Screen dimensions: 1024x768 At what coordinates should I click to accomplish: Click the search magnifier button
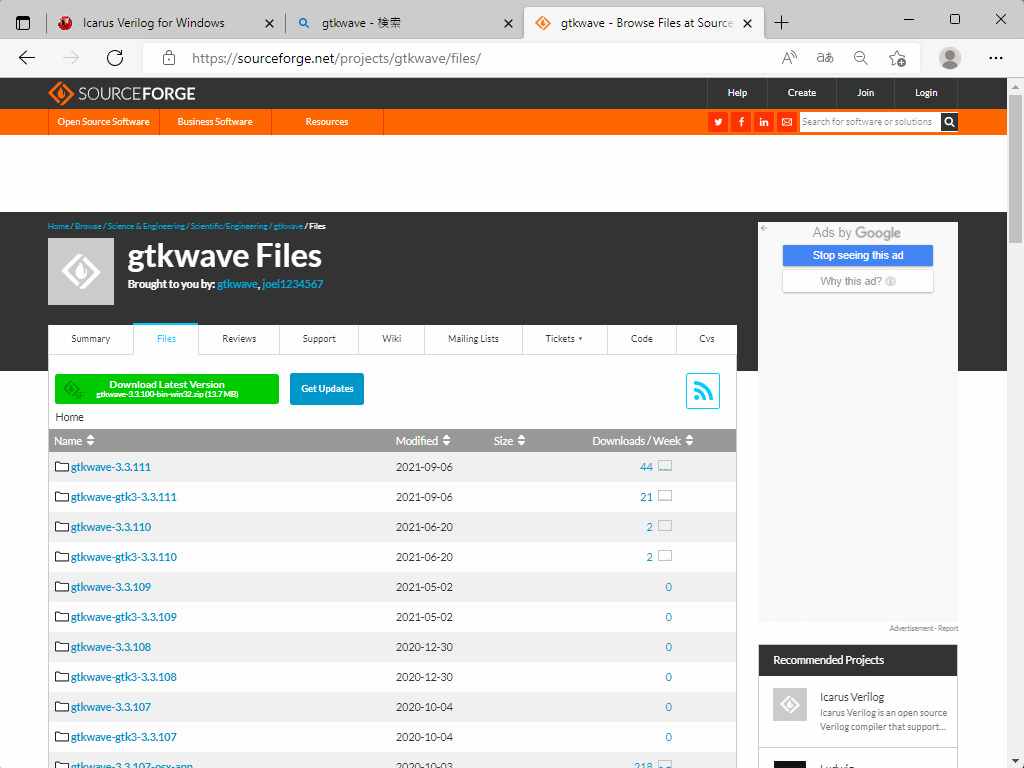click(950, 122)
